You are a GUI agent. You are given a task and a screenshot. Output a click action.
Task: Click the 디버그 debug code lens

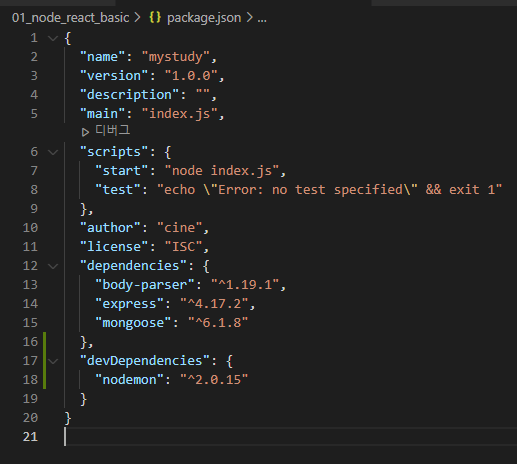click(113, 130)
